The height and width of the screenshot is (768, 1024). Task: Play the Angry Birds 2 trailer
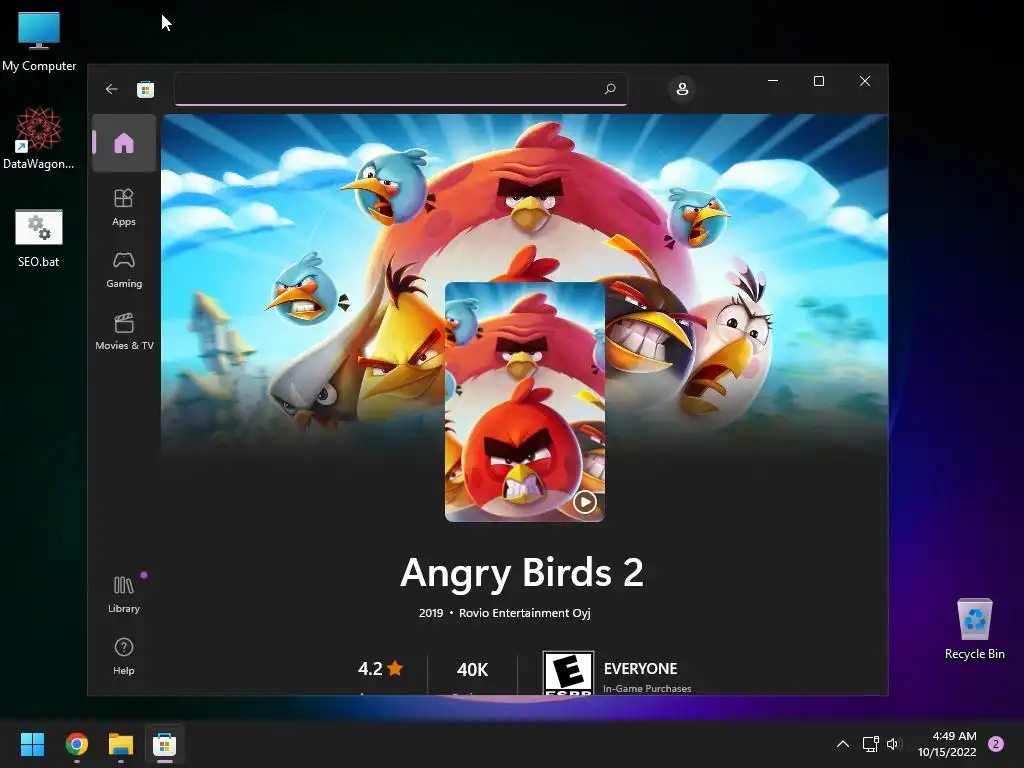[584, 502]
